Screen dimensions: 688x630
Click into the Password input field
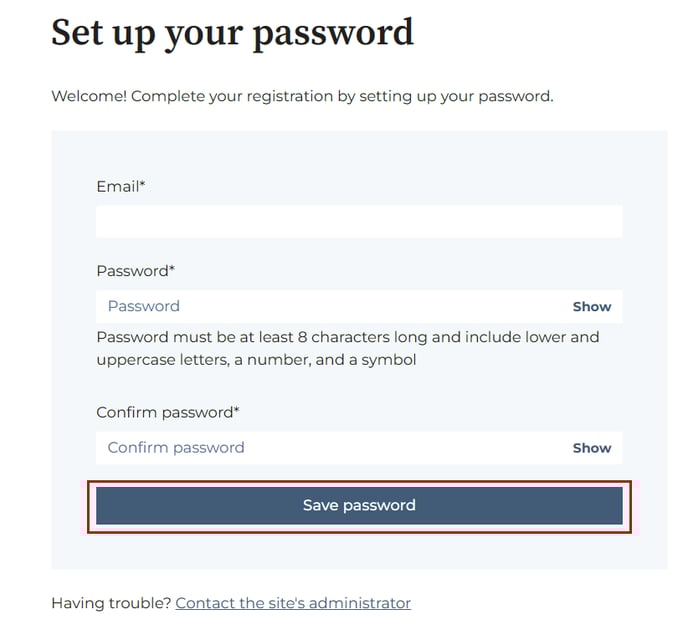pos(333,306)
